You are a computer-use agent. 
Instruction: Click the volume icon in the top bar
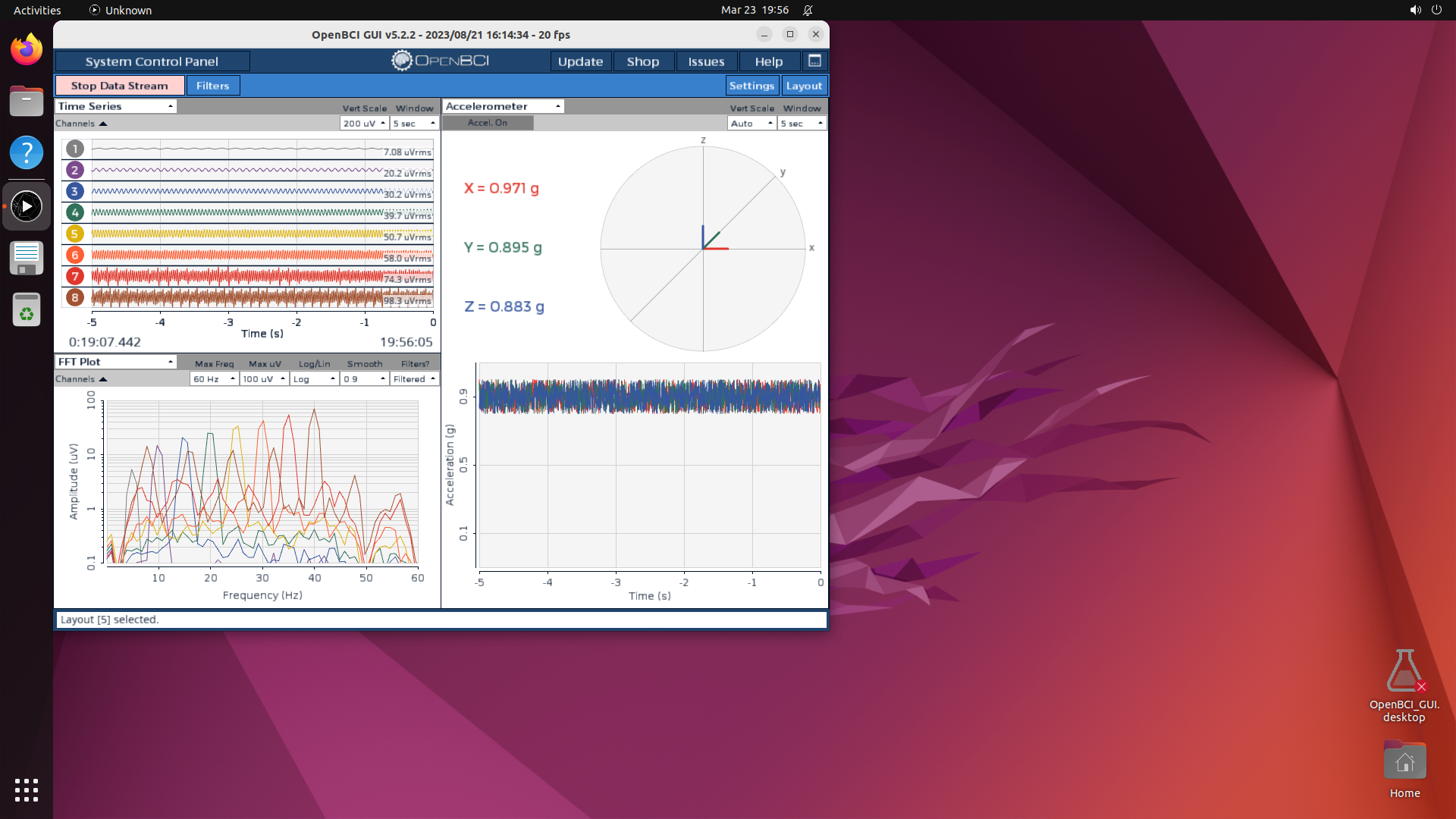click(1414, 10)
